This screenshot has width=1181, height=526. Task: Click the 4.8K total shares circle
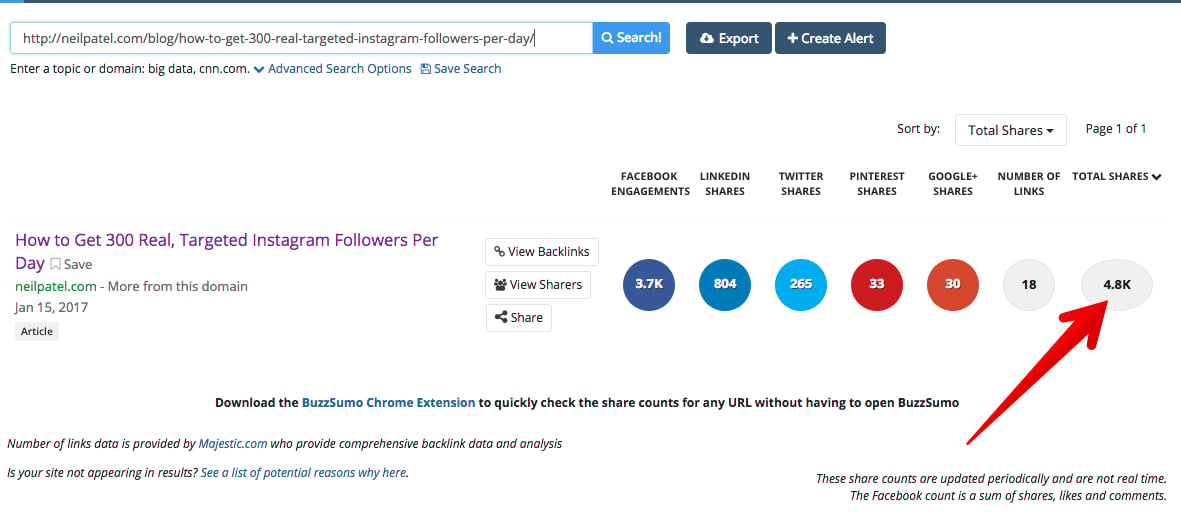point(1117,284)
